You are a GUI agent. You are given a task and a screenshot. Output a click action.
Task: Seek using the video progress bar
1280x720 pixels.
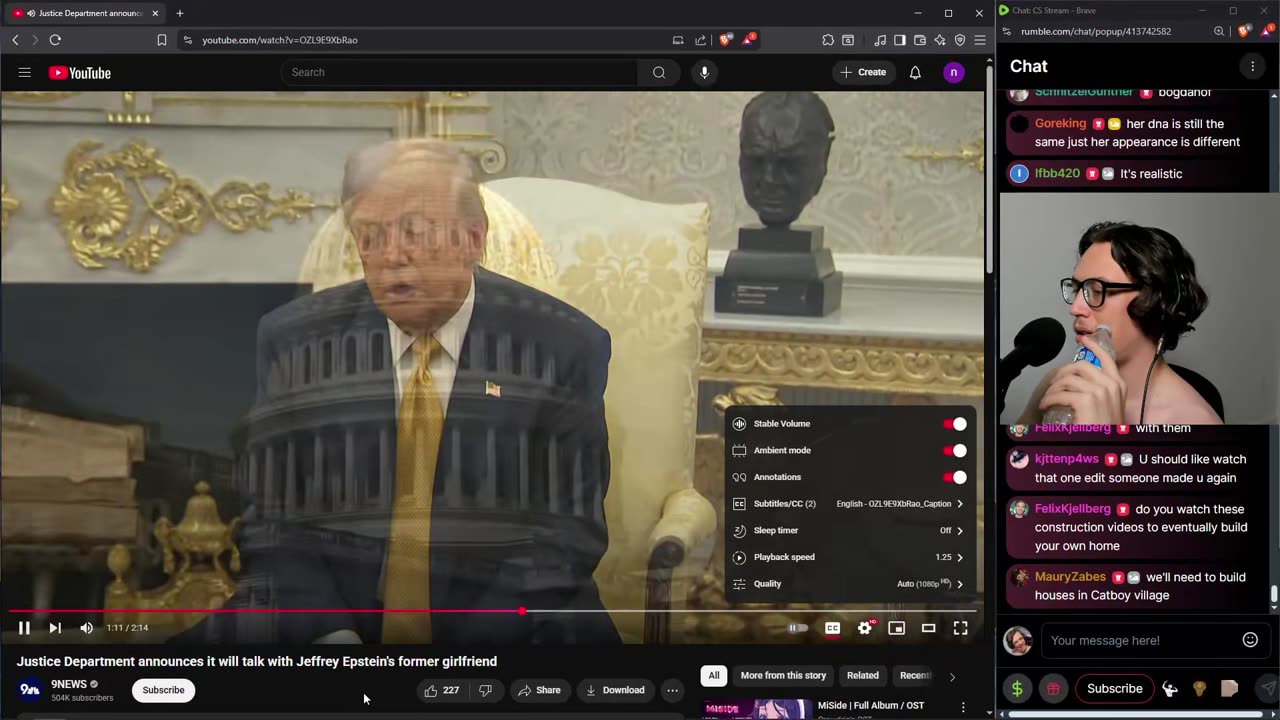point(492,611)
